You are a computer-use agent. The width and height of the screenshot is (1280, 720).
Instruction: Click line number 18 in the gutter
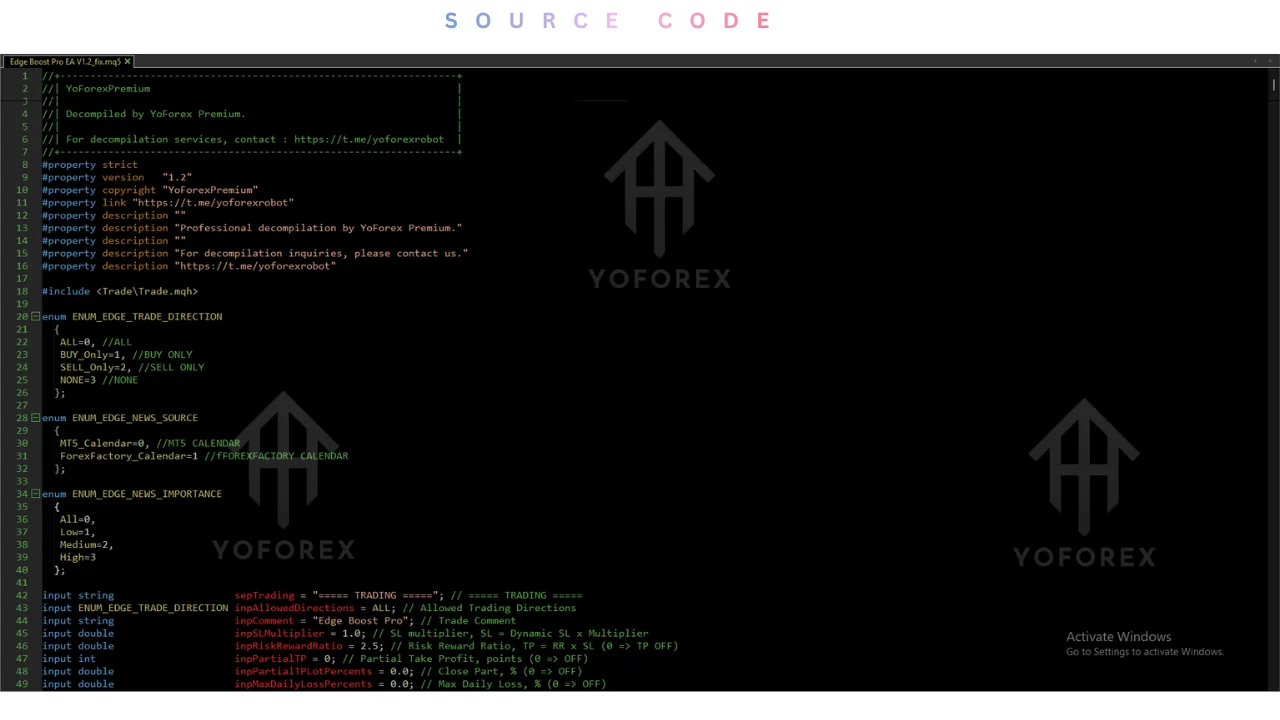22,291
